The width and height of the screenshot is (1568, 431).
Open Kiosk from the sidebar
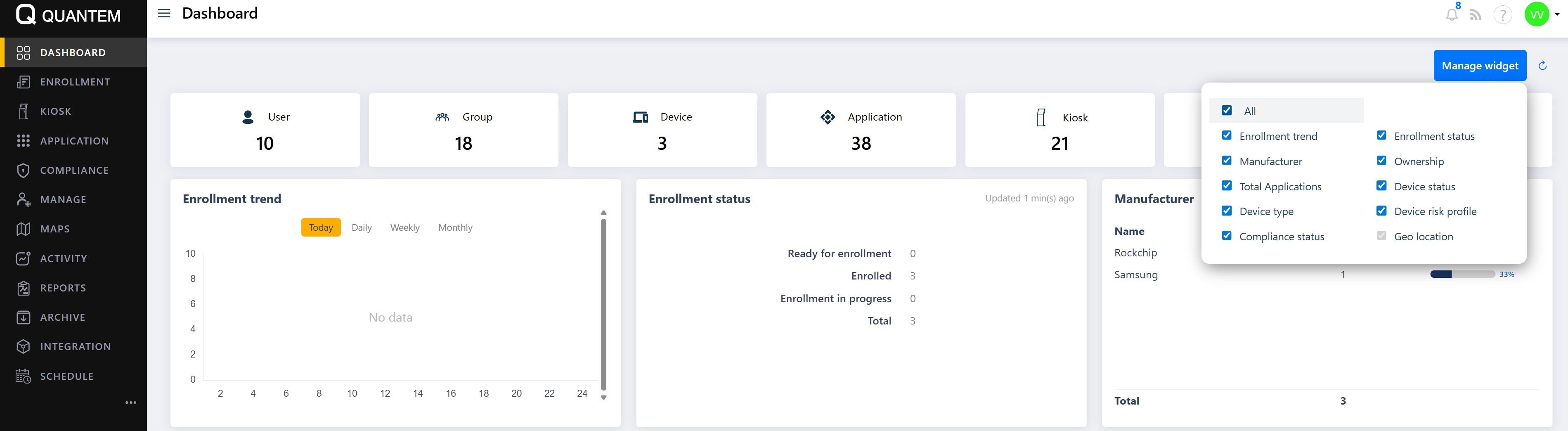pyautogui.click(x=56, y=111)
